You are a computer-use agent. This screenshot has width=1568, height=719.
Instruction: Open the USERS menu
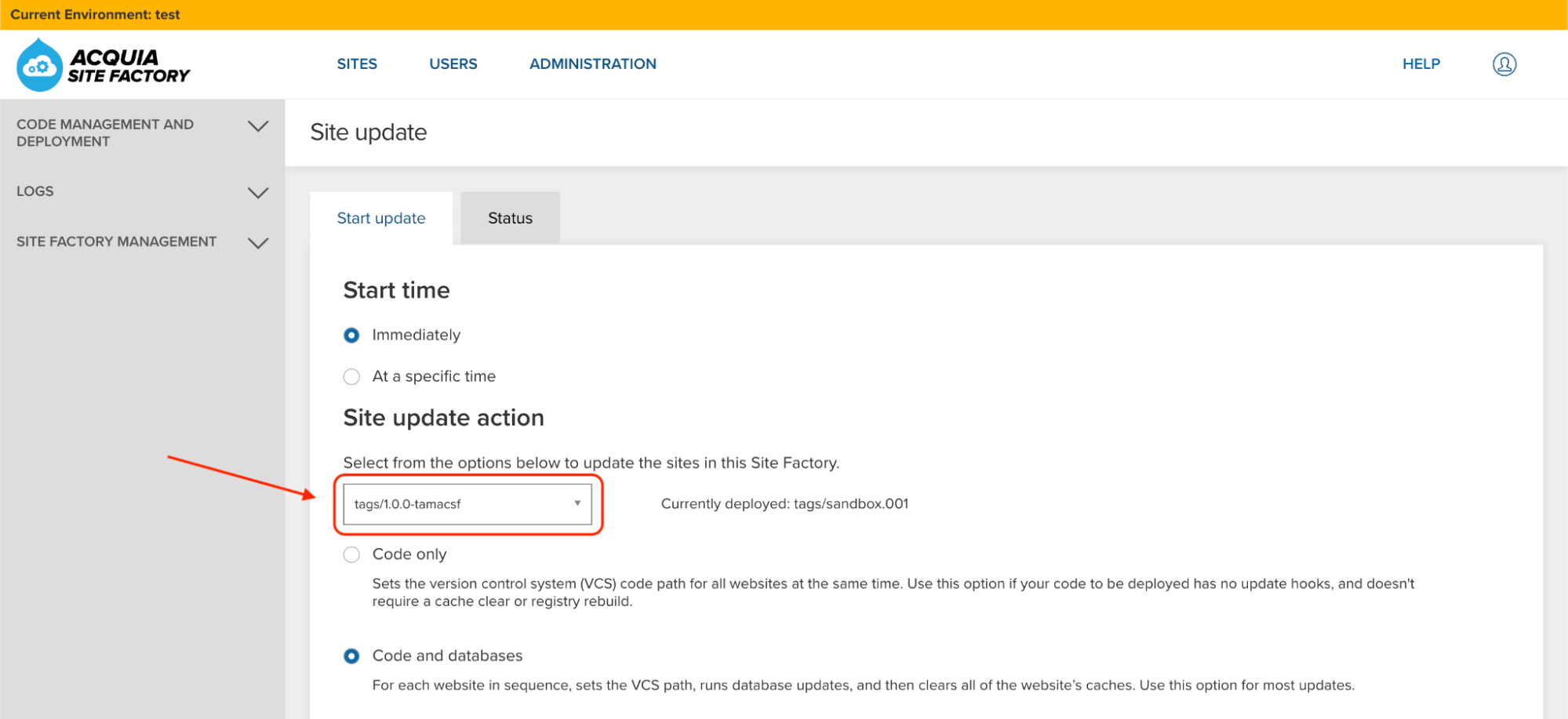453,64
